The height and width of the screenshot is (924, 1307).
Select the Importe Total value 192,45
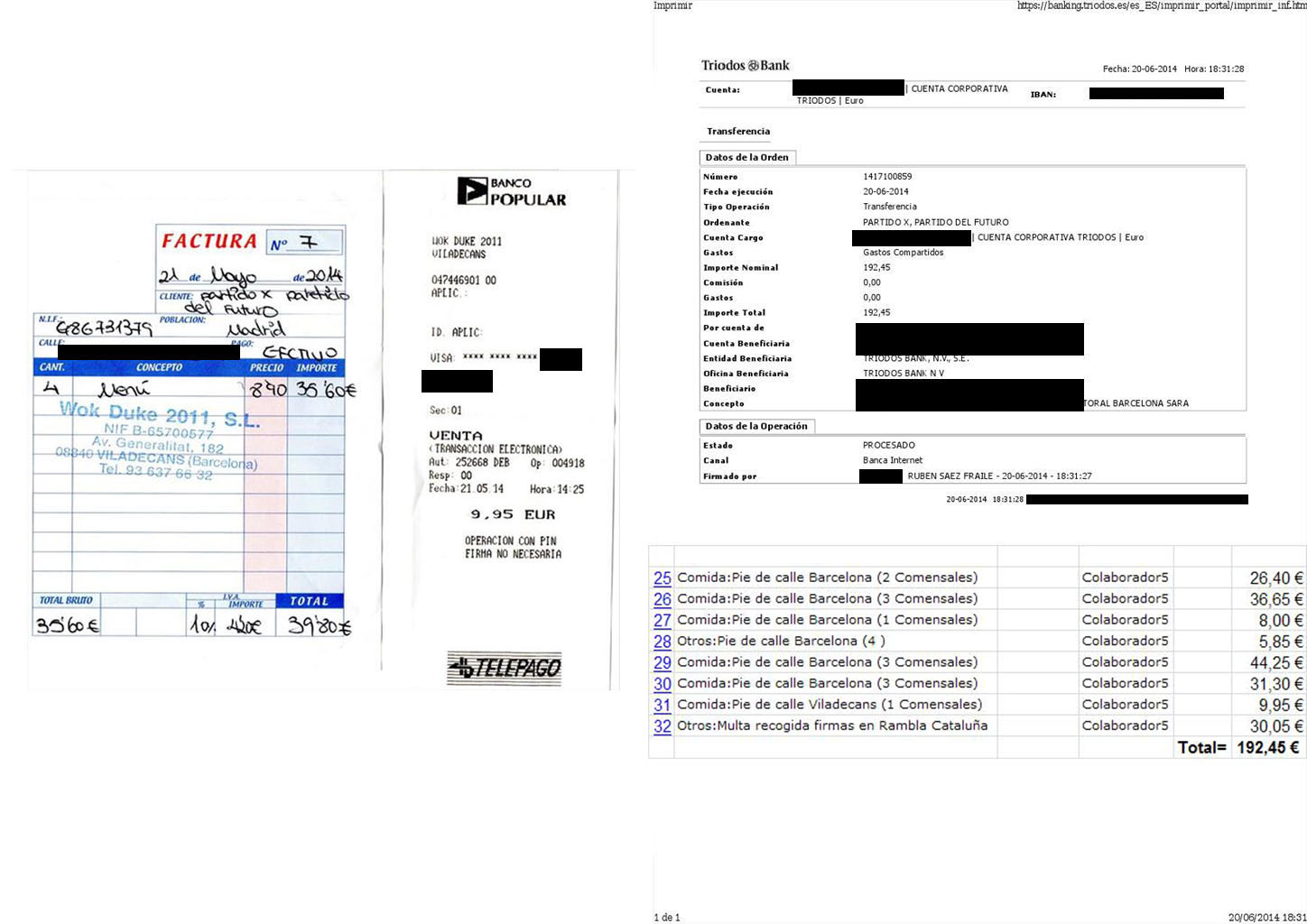pos(876,312)
